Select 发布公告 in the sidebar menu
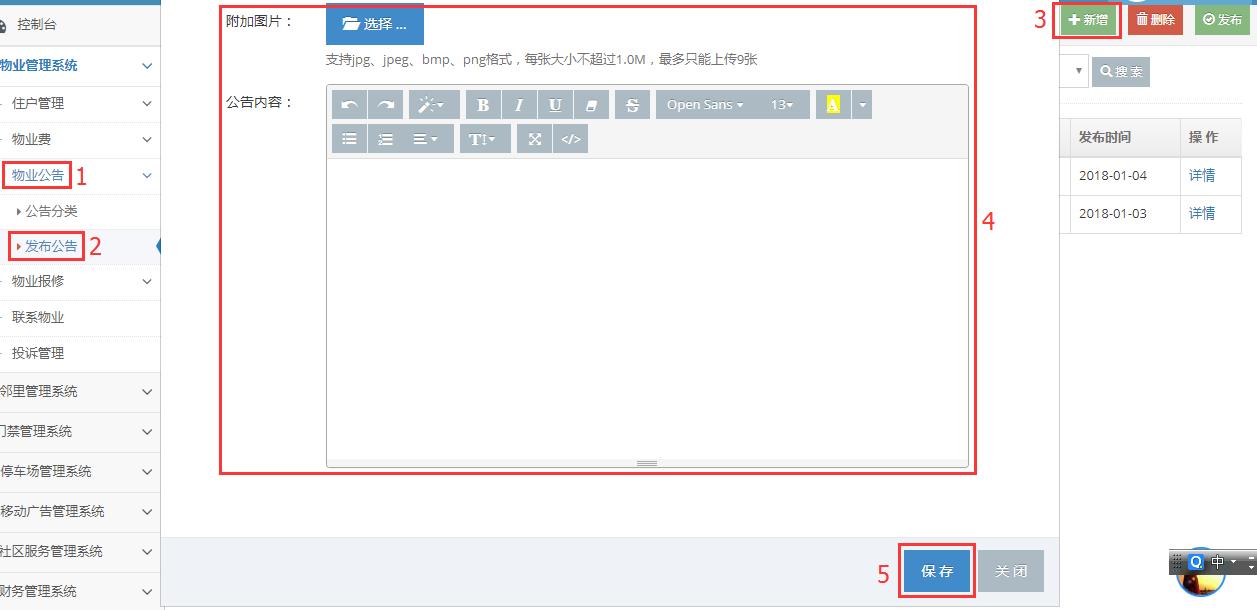 coord(51,246)
